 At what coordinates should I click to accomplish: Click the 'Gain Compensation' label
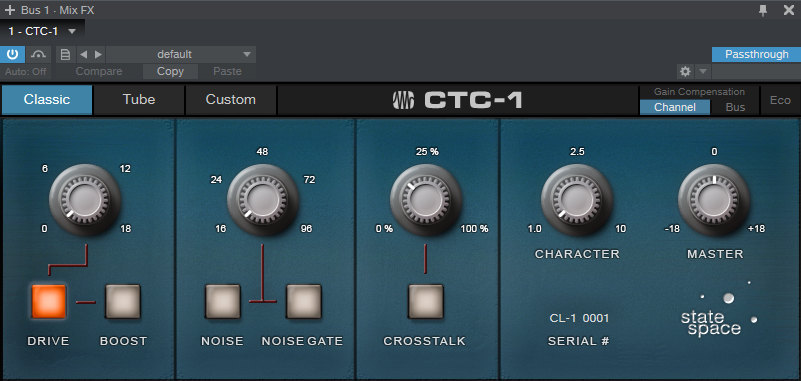699,92
